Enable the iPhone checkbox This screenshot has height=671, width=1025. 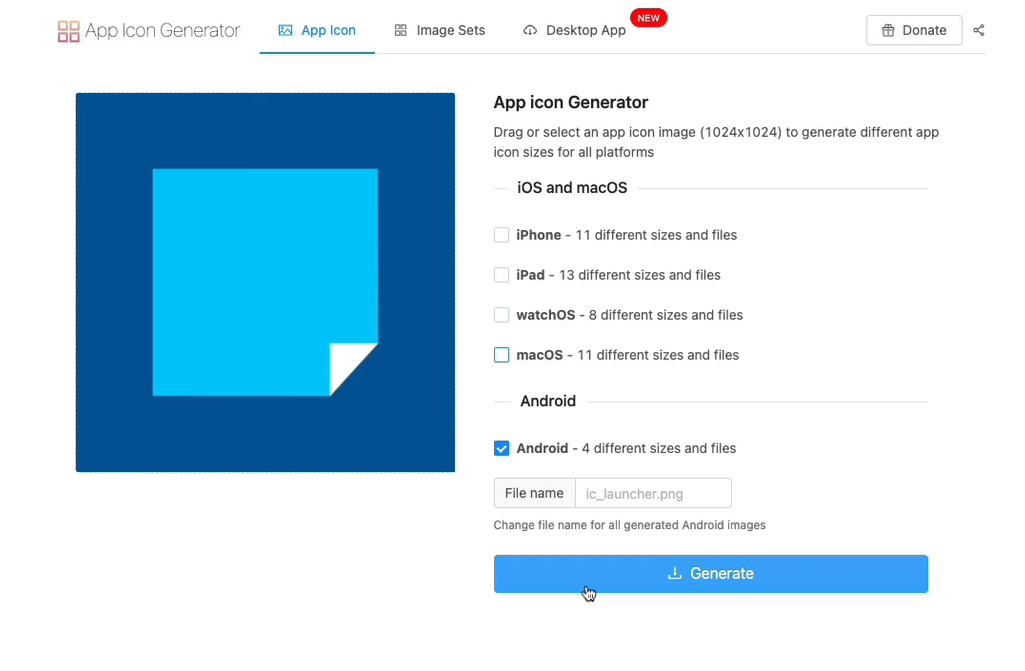tap(502, 235)
